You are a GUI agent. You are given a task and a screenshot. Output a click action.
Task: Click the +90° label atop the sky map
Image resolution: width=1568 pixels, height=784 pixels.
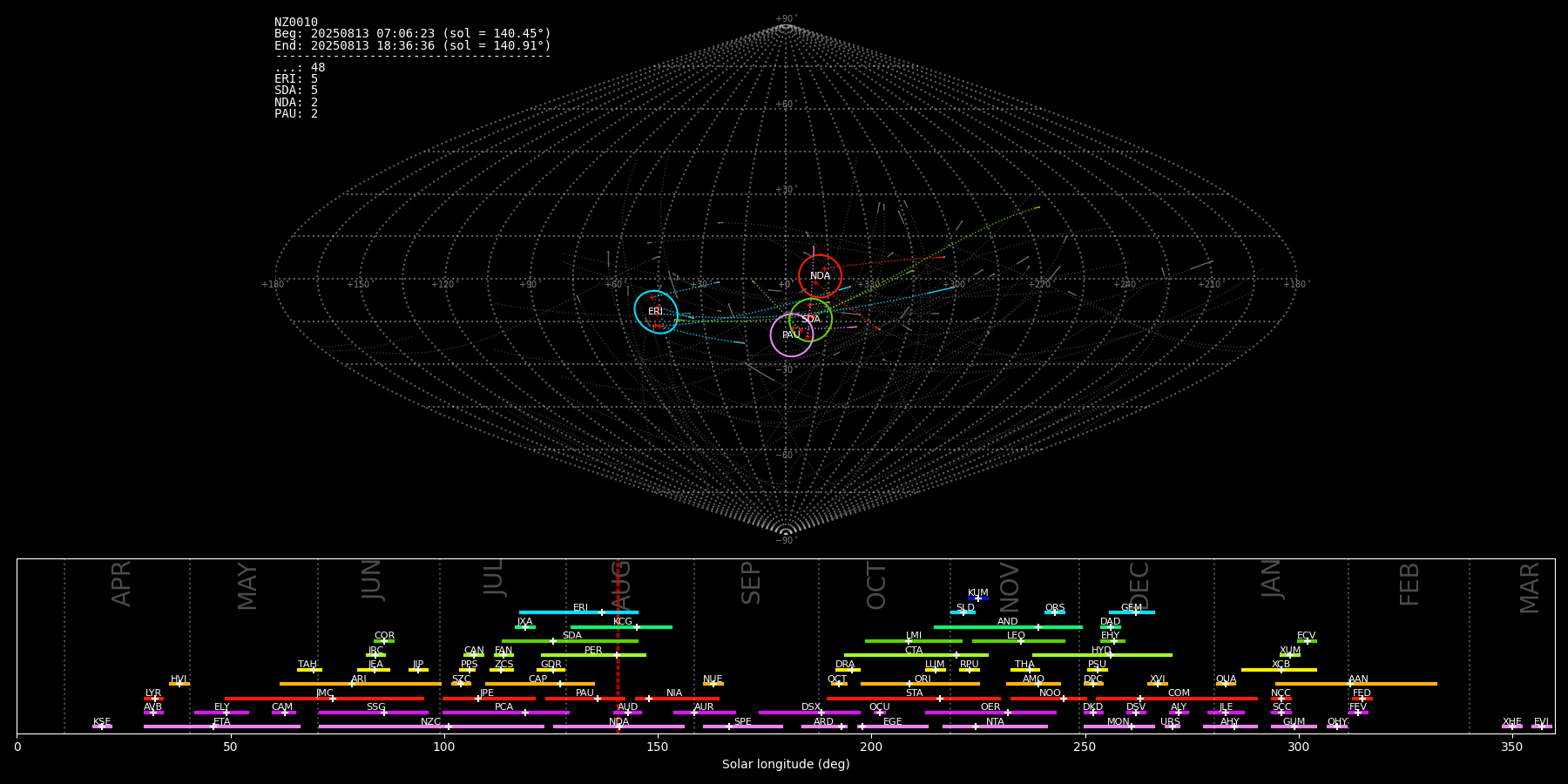[x=786, y=19]
